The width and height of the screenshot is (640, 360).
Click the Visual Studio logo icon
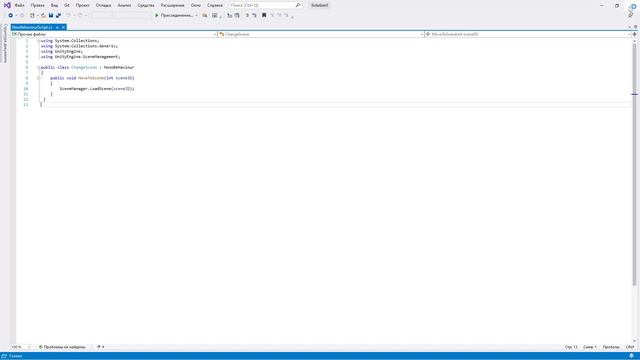point(7,5)
